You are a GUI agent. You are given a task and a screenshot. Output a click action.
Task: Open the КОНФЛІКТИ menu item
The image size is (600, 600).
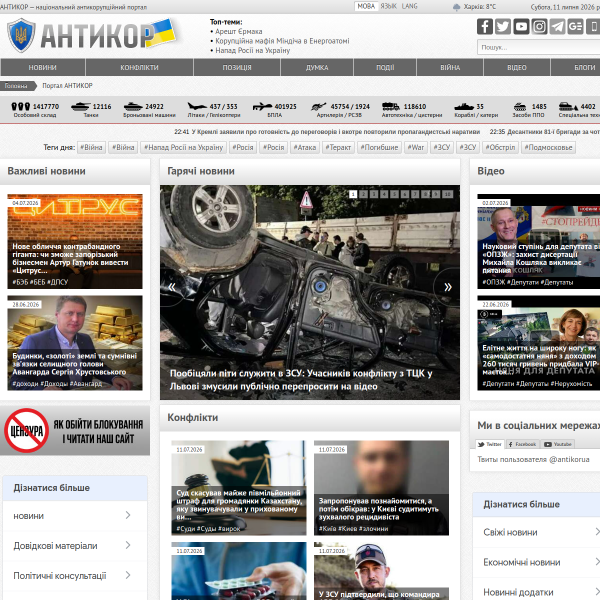139,67
